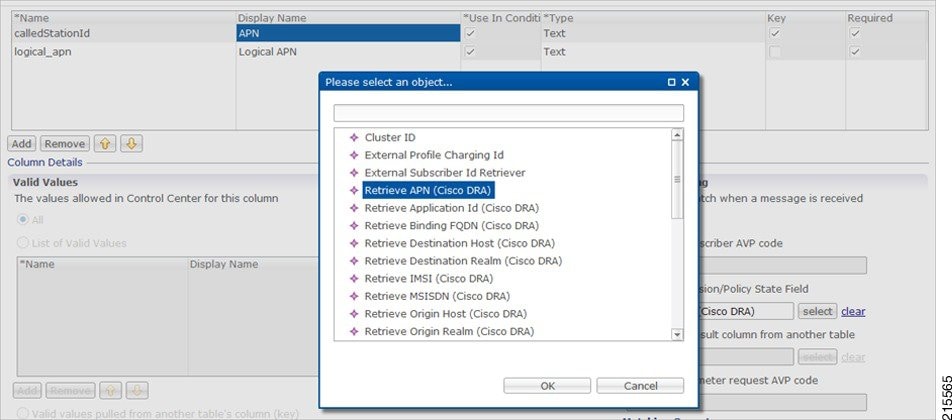Click Remove button below columns table
952x420 pixels.
pyautogui.click(x=64, y=144)
